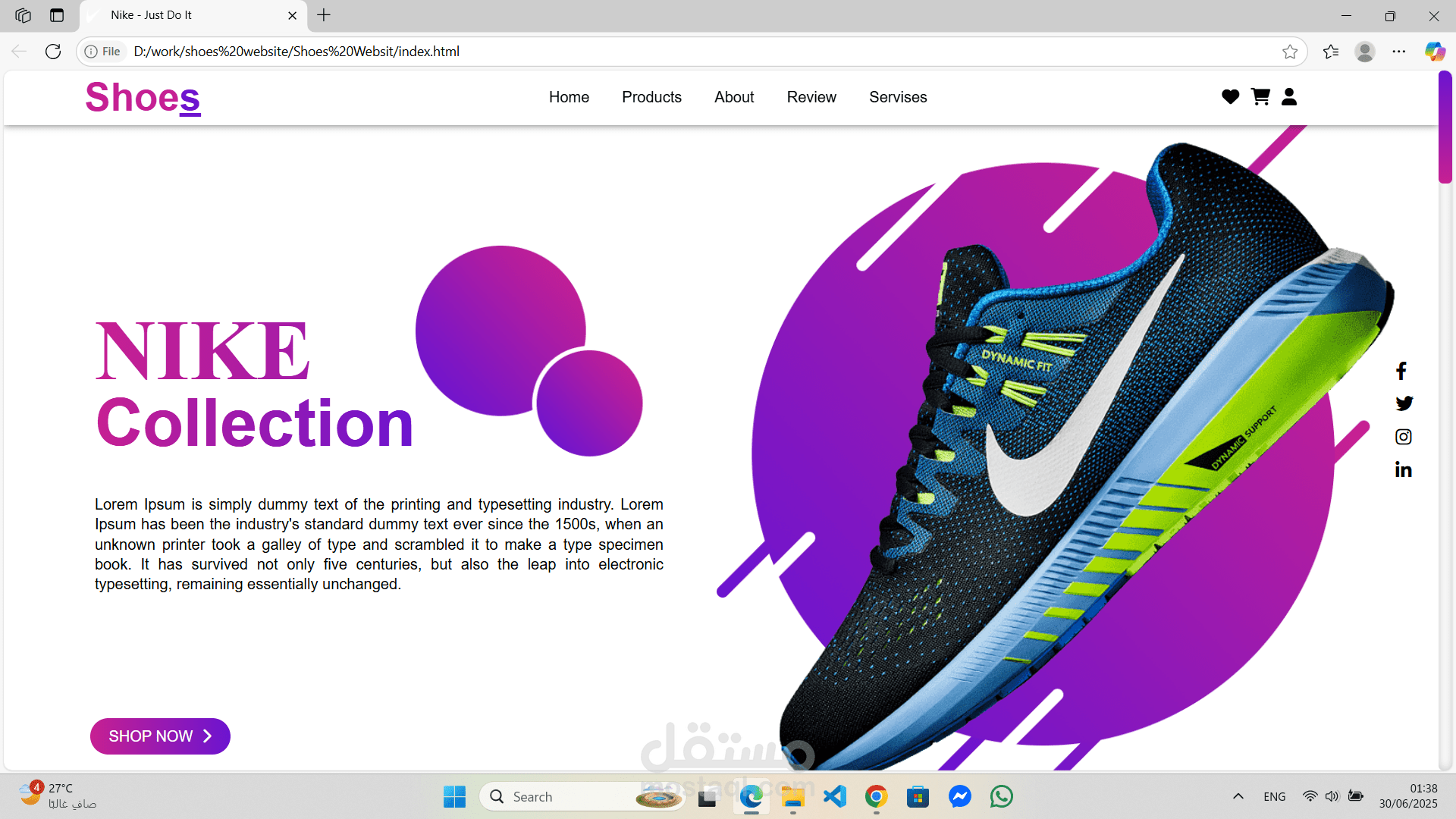Go to the Servises nav link

[x=898, y=97]
